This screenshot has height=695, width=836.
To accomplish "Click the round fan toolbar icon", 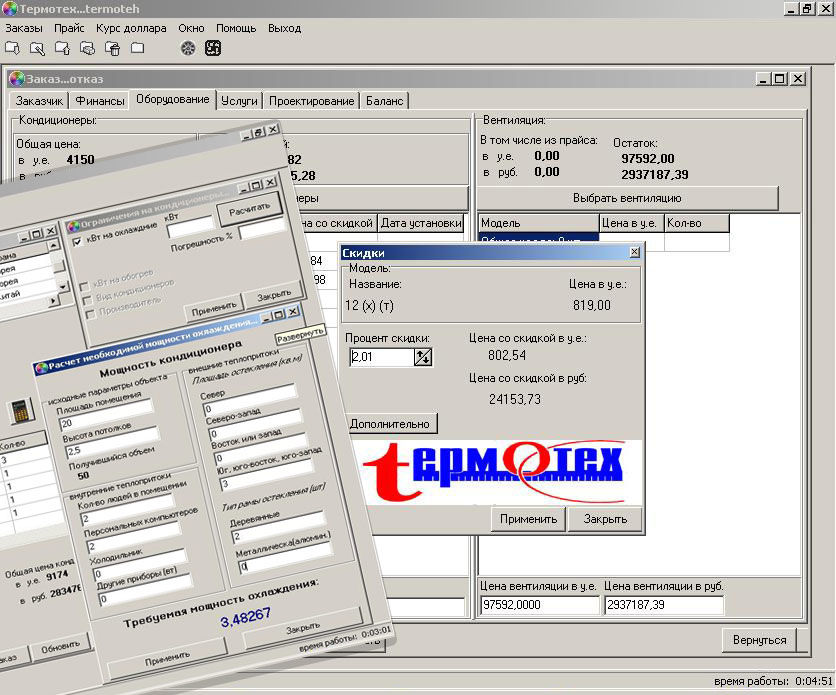I will tap(188, 49).
